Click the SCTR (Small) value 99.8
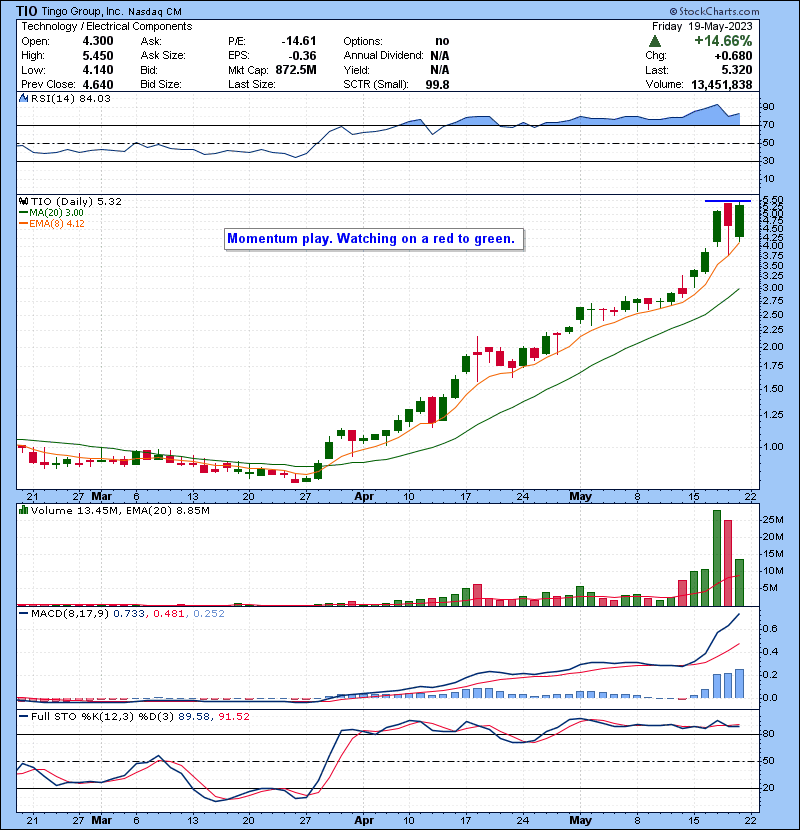This screenshot has height=830, width=800. click(437, 84)
